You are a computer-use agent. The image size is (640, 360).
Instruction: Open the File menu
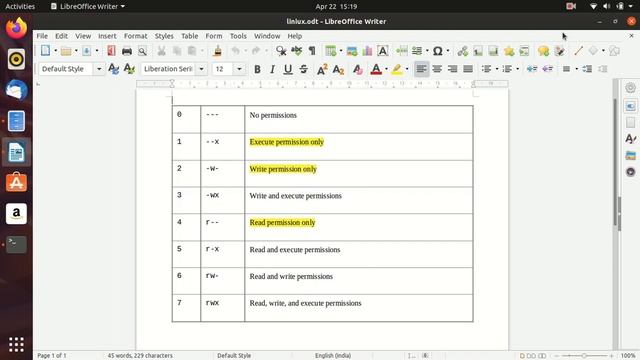click(42, 36)
